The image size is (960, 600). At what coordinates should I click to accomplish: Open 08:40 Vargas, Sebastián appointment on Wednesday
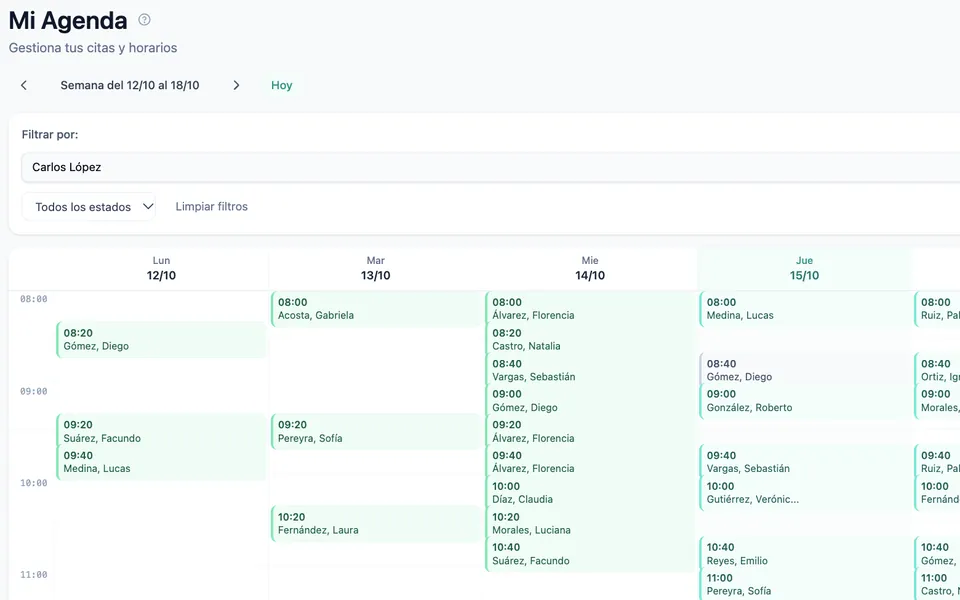[x=590, y=370]
